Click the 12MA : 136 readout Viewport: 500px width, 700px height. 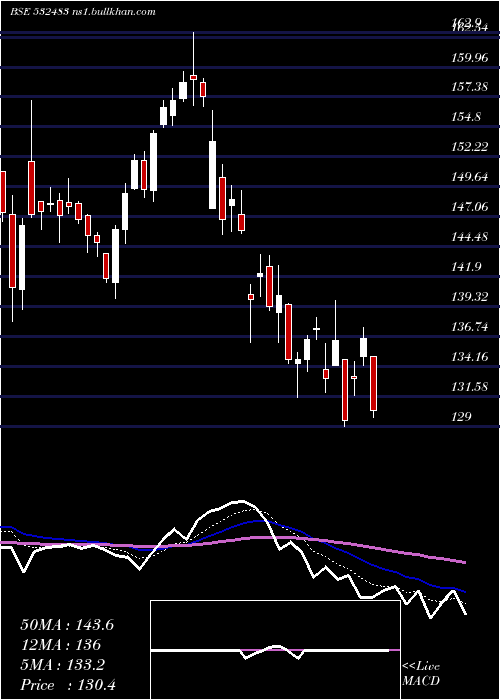click(x=60, y=645)
